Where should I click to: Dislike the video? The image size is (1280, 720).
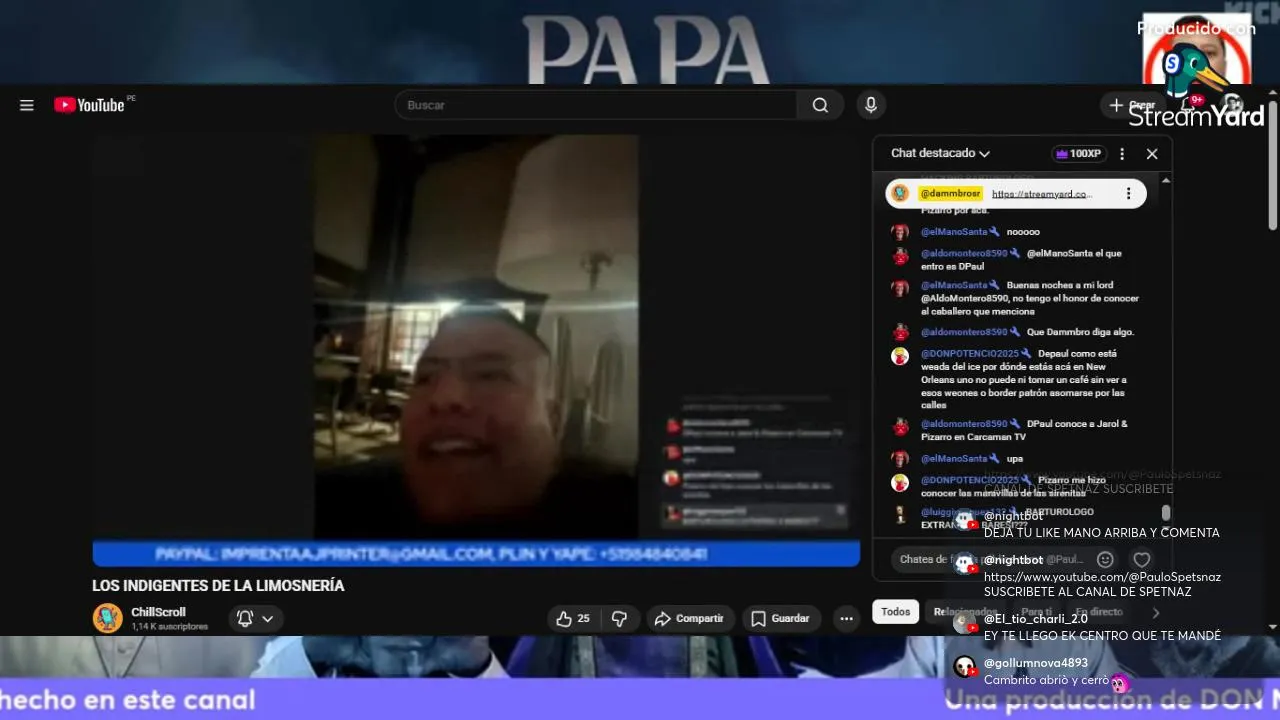tap(619, 619)
